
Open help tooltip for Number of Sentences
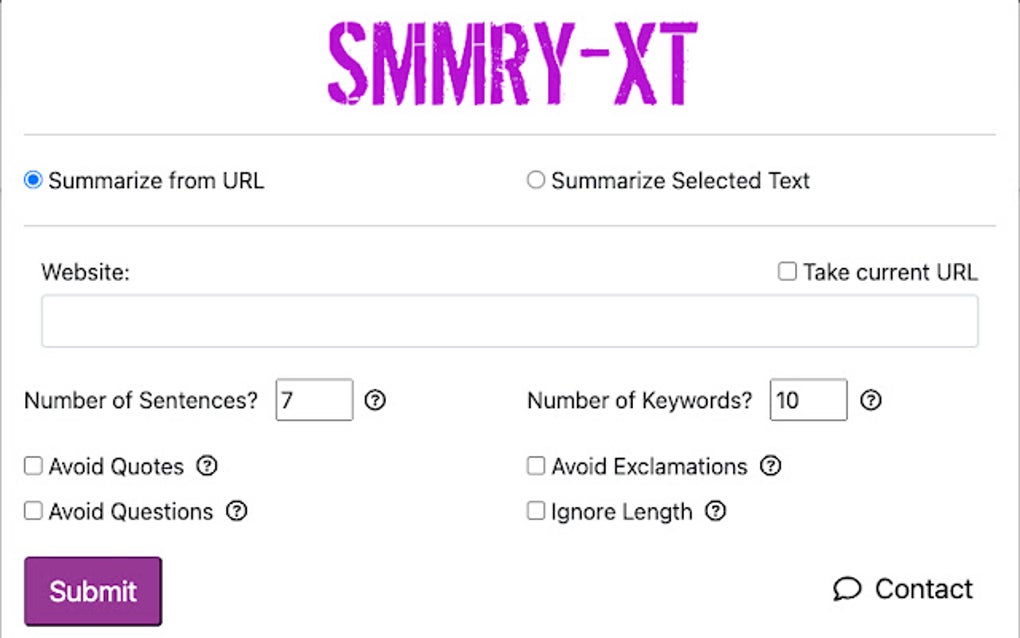(375, 401)
